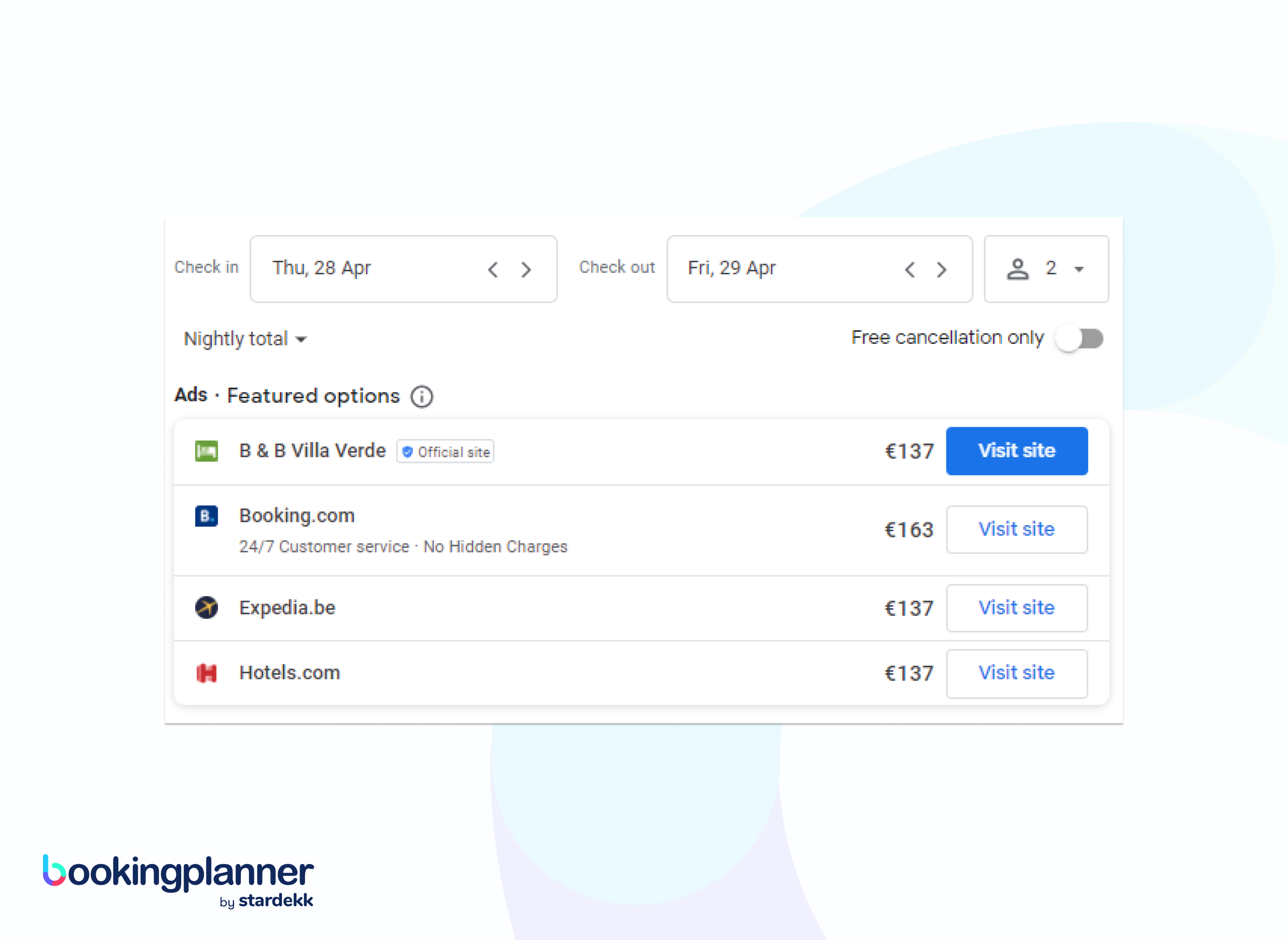The width and height of the screenshot is (1288, 940).
Task: Select the Hotels.com name text
Action: click(290, 672)
